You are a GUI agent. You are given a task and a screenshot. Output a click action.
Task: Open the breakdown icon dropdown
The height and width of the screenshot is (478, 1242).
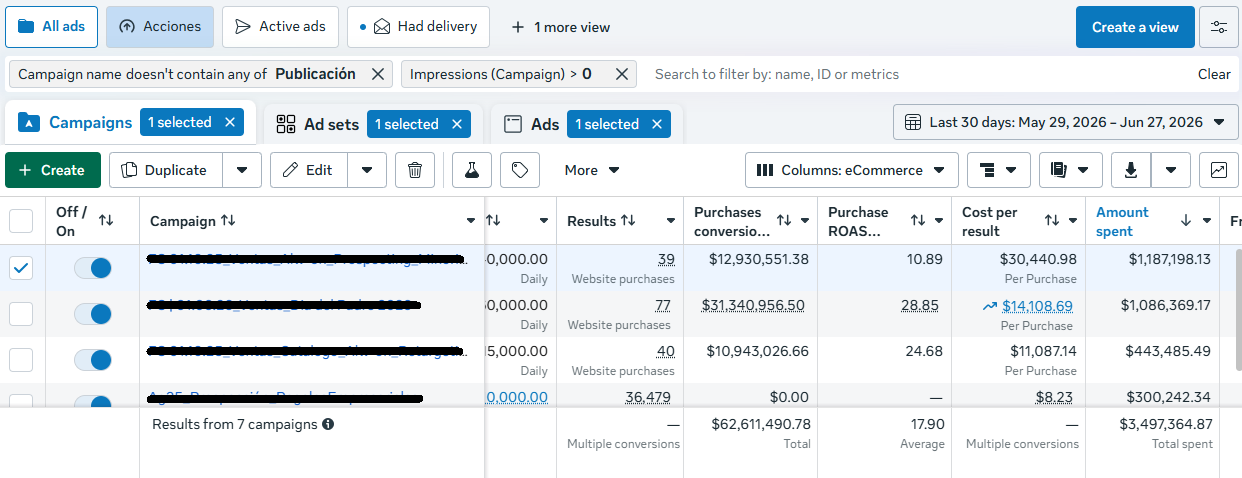tap(998, 170)
